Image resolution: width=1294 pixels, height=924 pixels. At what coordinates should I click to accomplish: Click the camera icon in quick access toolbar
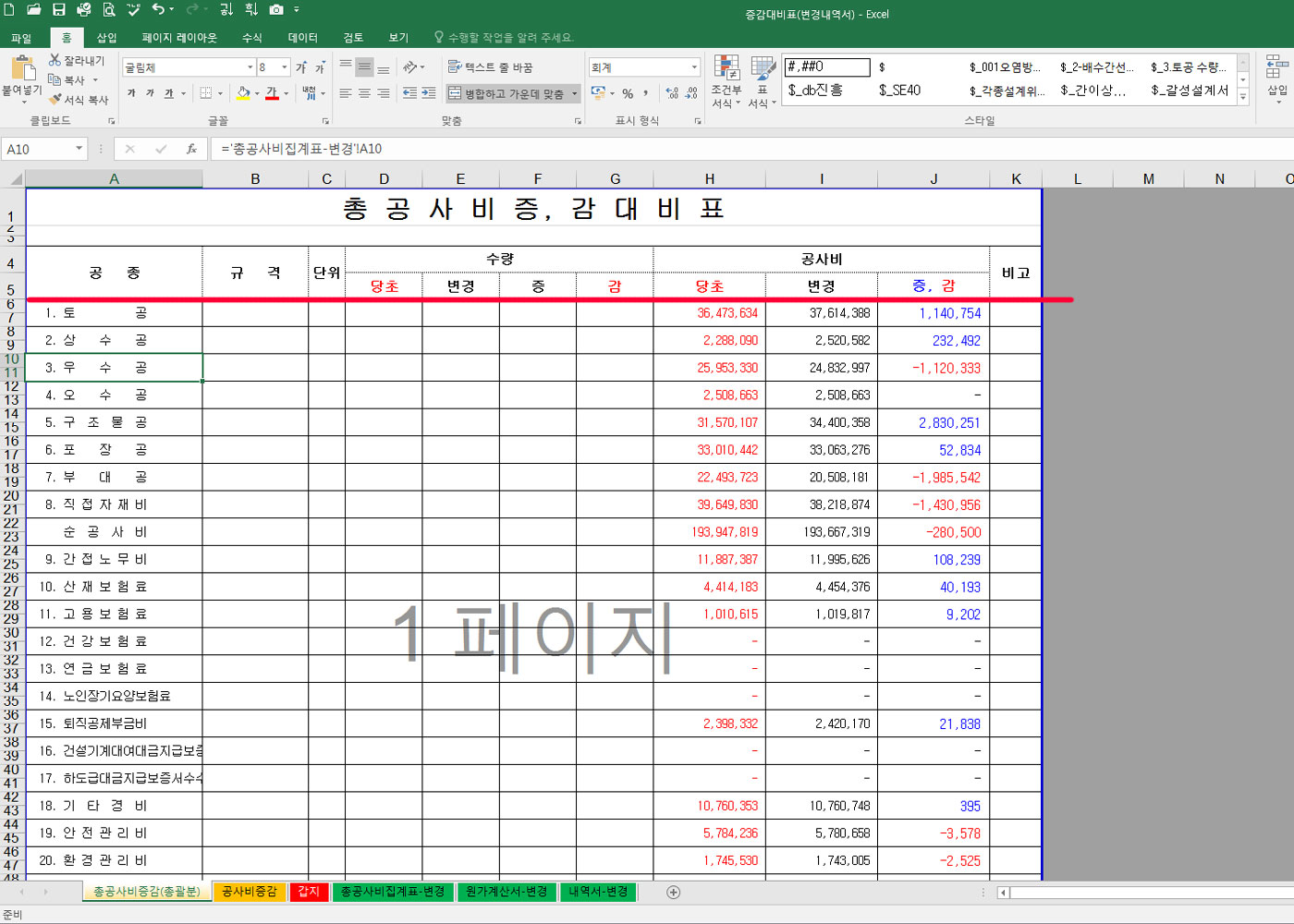point(276,9)
